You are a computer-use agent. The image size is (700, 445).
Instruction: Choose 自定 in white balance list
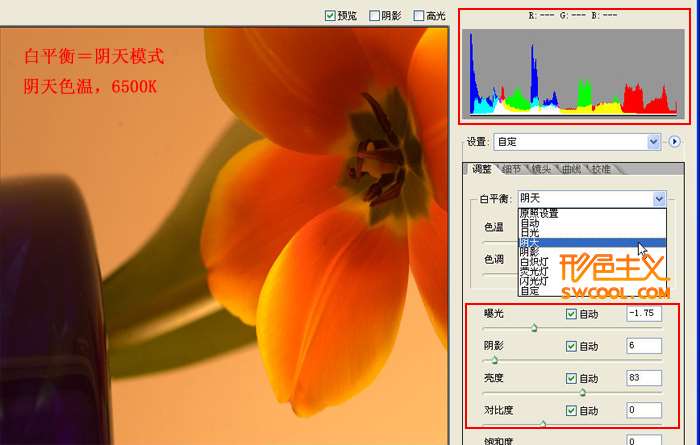click(592, 291)
